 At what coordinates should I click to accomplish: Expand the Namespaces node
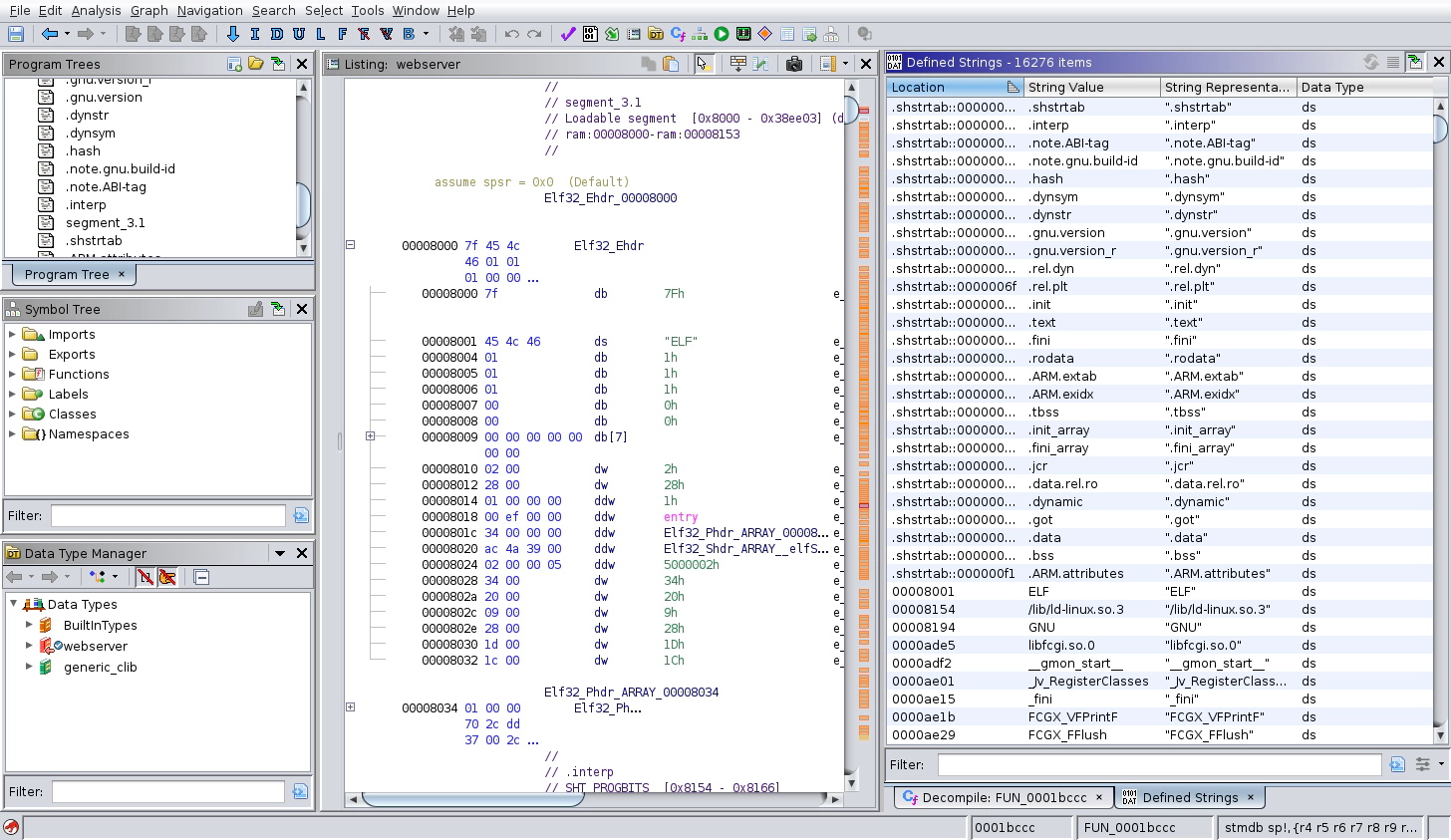(x=13, y=434)
